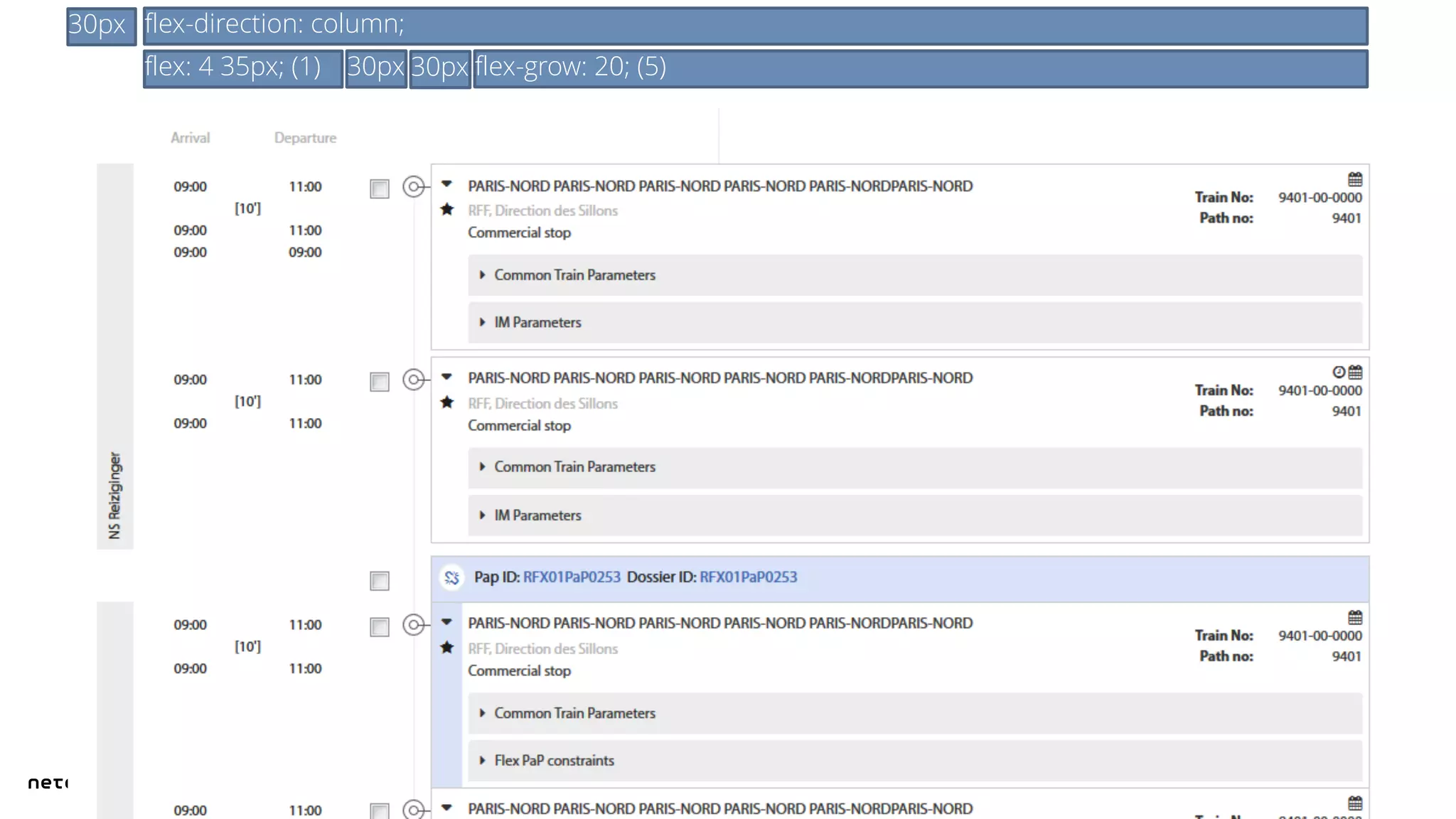
Task: Click calendar icon on first PARIS-NORD entry
Action: [1355, 179]
